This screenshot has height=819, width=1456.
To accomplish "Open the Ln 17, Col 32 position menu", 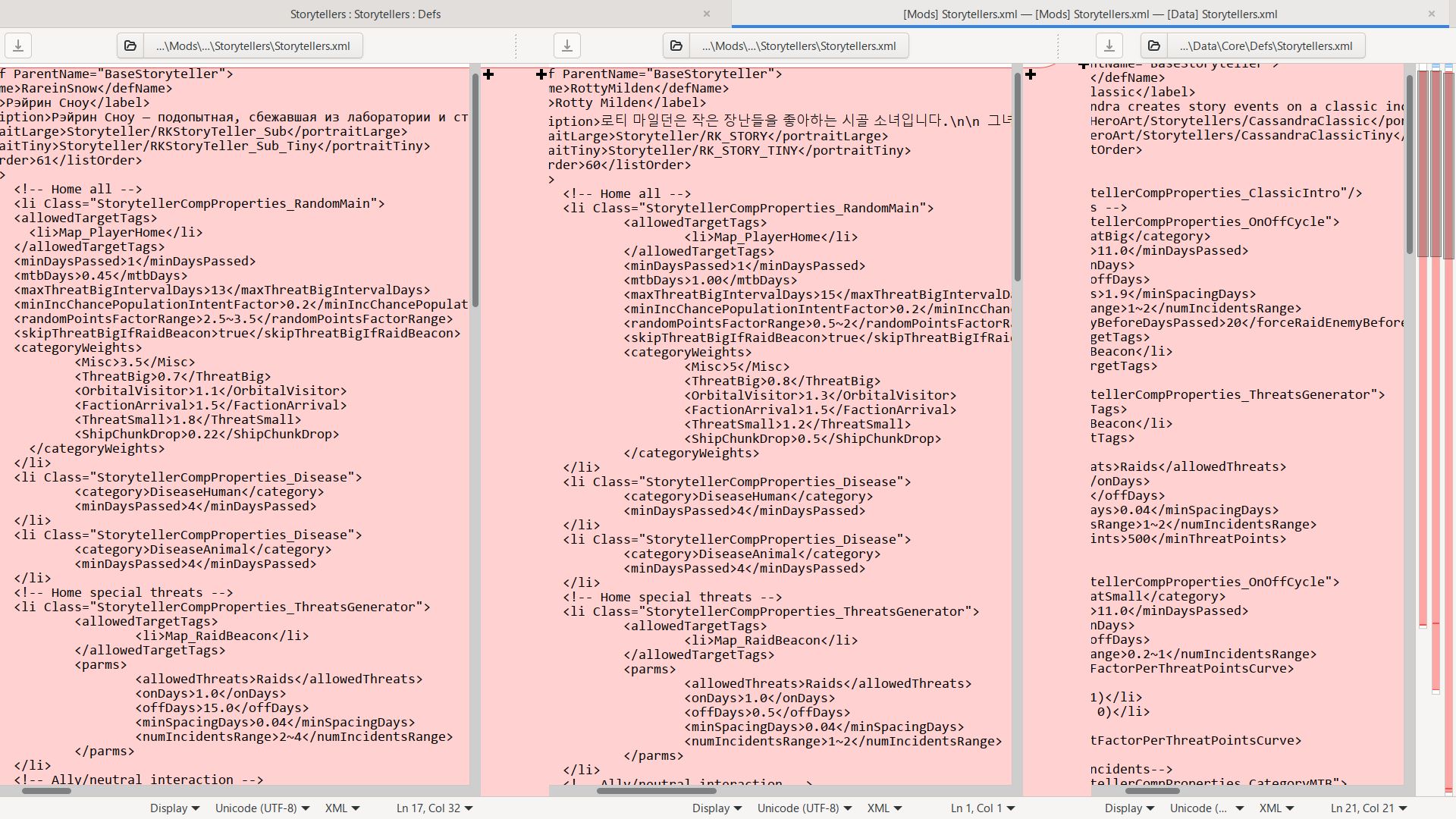I will tap(434, 808).
